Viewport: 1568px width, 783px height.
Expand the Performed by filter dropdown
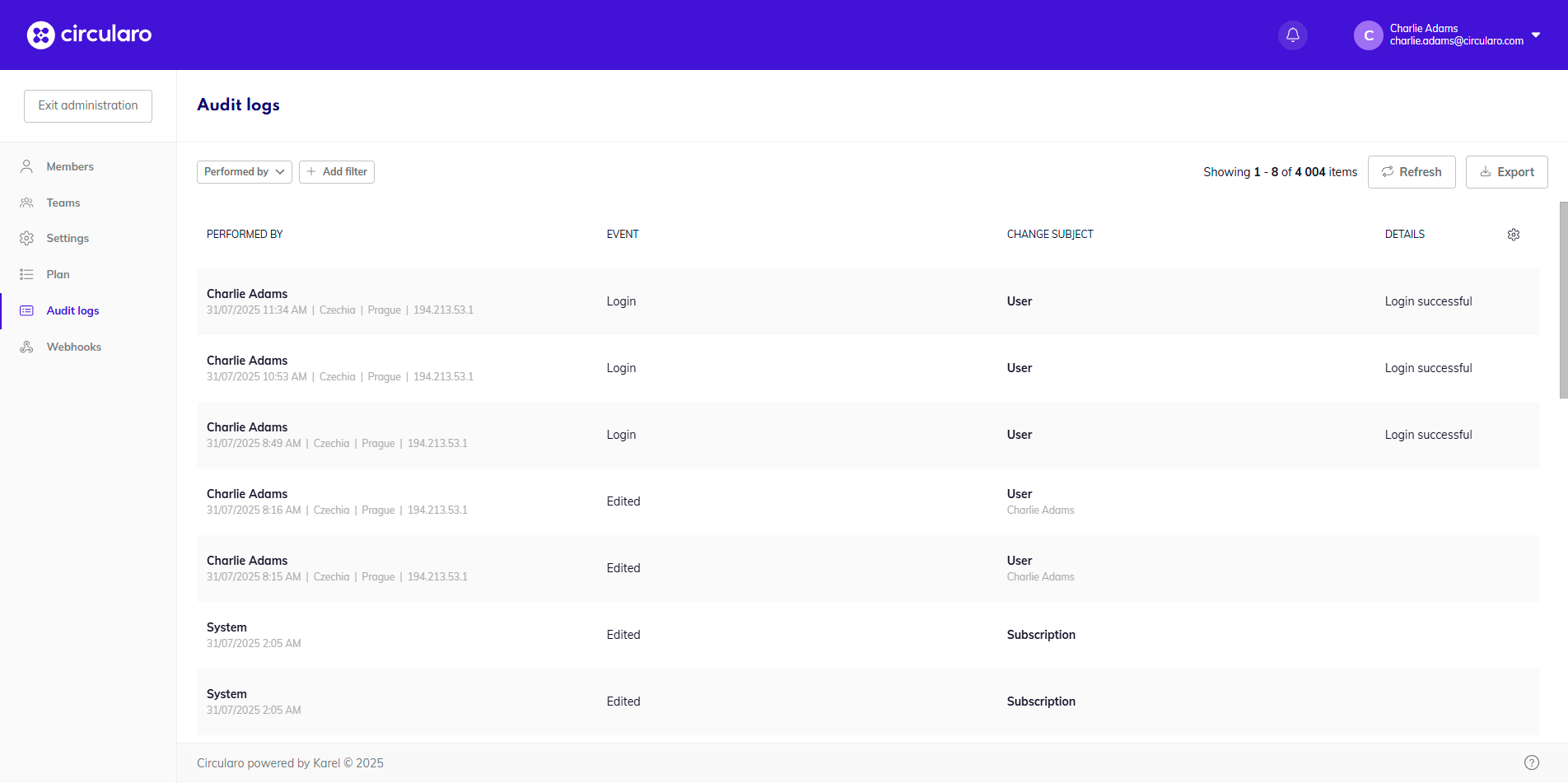coord(244,171)
